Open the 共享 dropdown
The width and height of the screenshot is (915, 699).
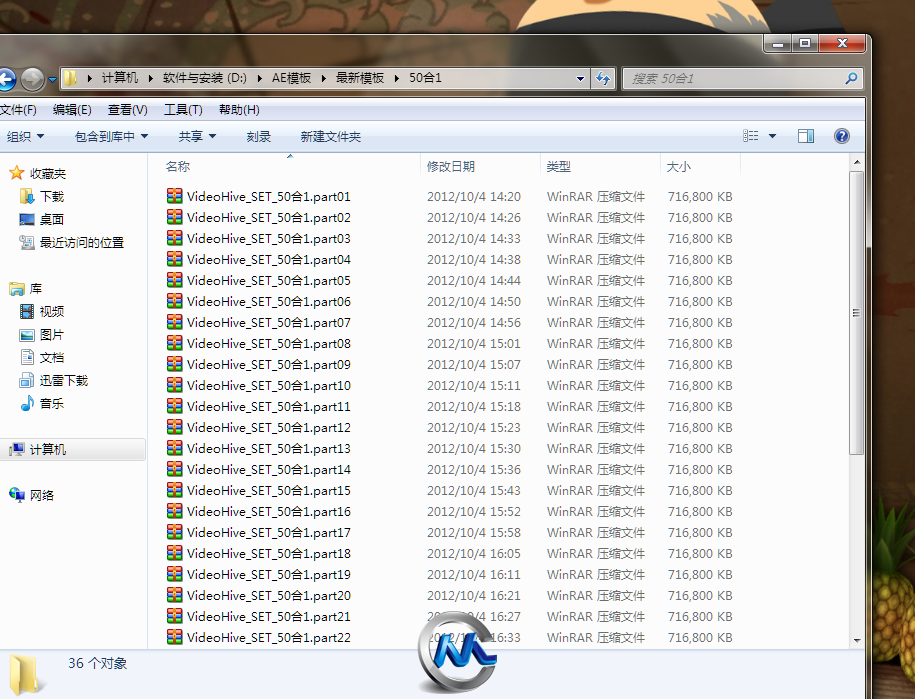coord(197,137)
